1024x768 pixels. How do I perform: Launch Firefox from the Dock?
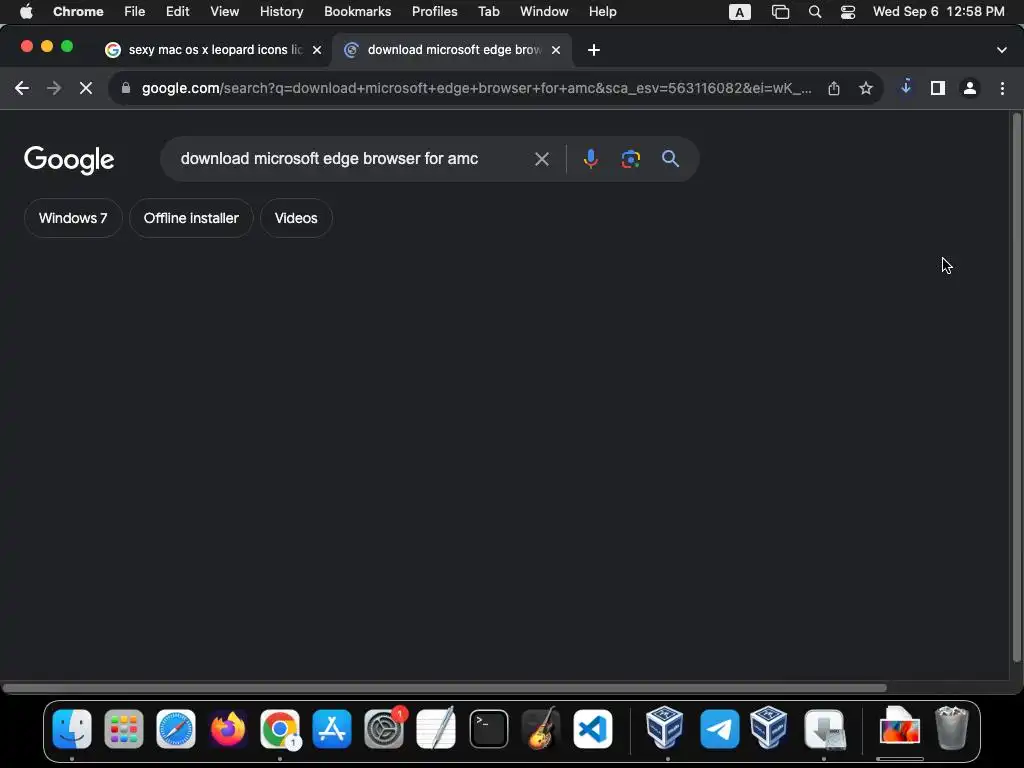pyautogui.click(x=228, y=729)
